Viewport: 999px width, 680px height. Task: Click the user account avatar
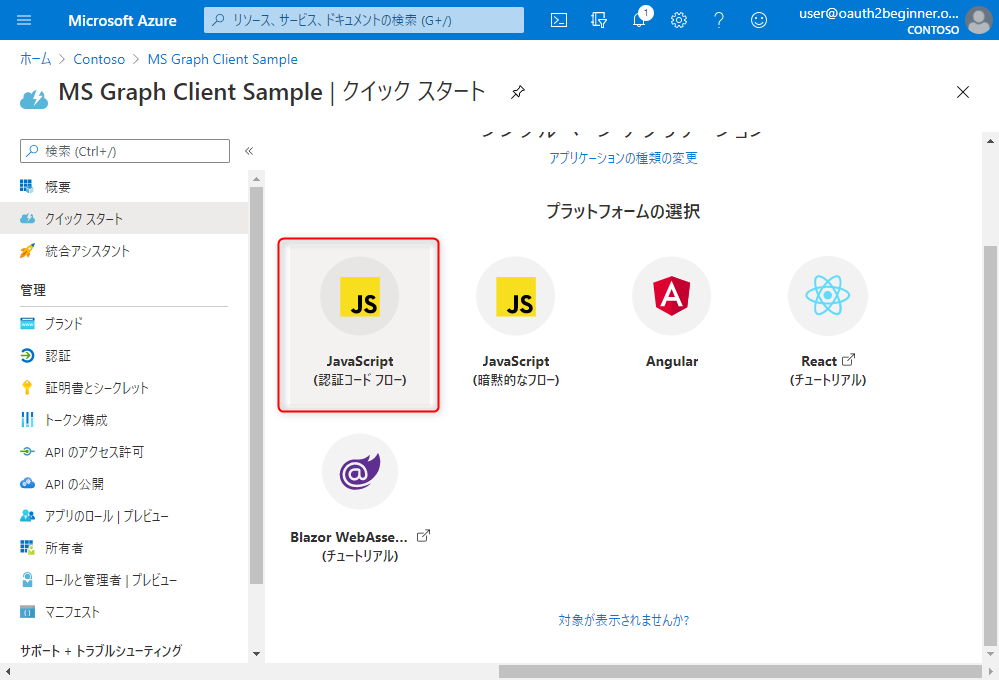click(979, 20)
